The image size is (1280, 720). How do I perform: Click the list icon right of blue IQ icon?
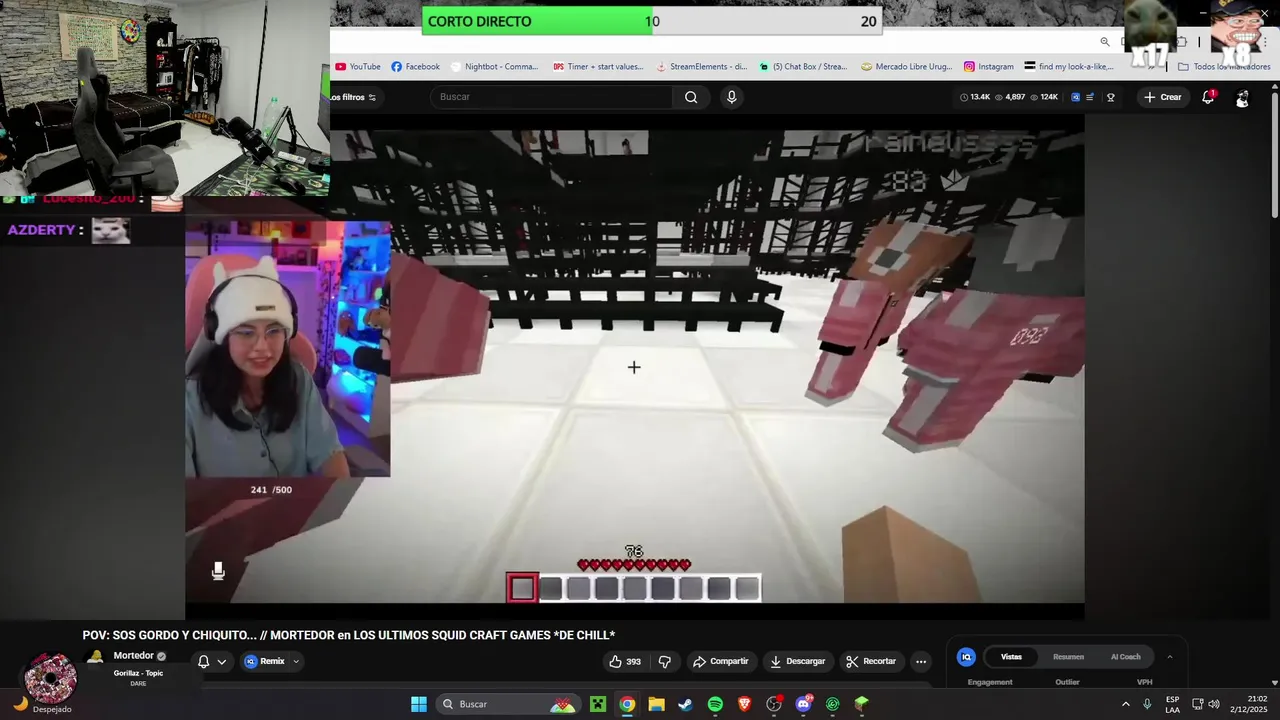point(1090,97)
